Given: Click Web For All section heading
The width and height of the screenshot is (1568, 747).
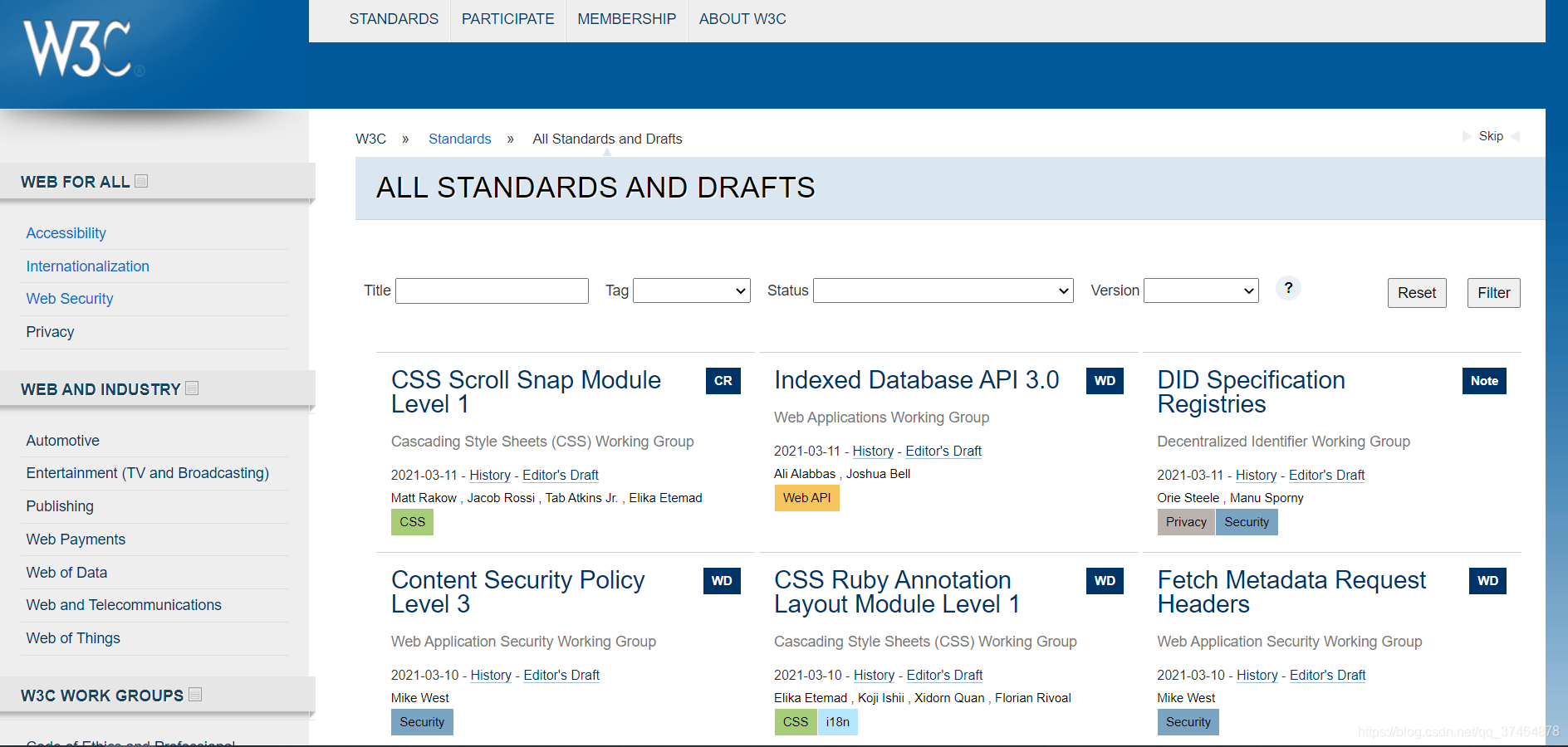Looking at the screenshot, I should [75, 182].
